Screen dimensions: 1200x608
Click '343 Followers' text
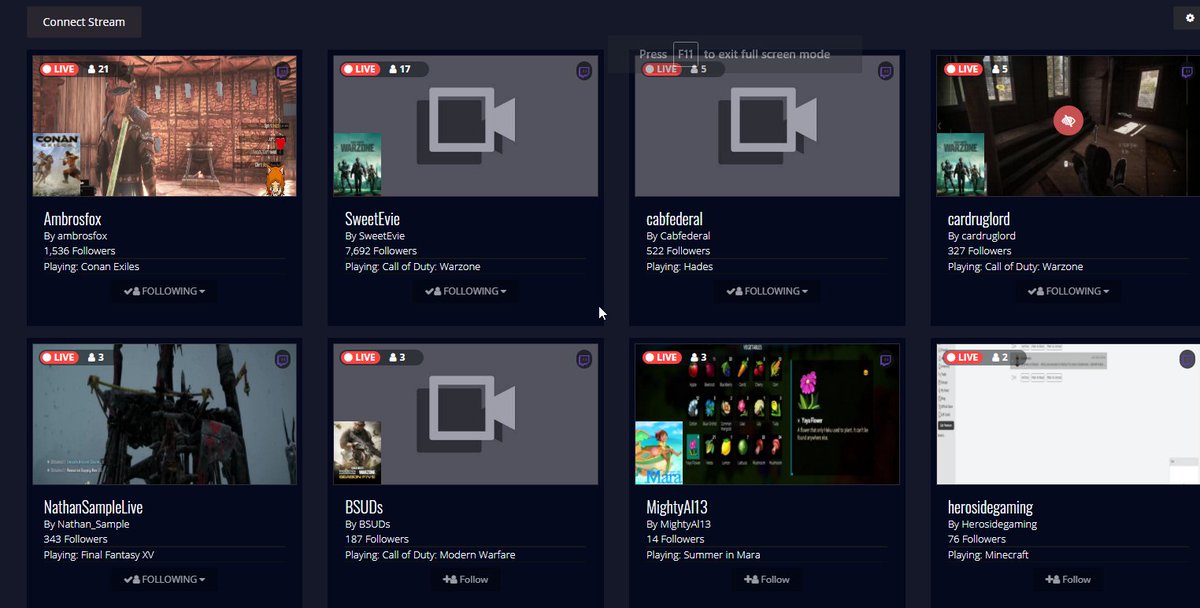(76, 539)
